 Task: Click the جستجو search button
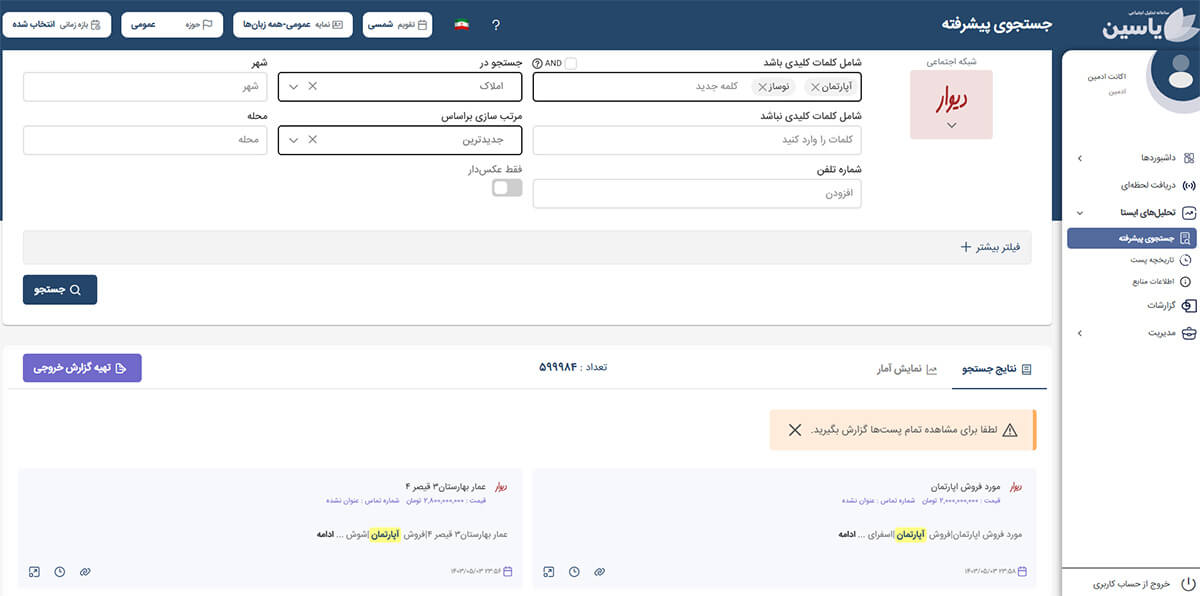pos(60,290)
